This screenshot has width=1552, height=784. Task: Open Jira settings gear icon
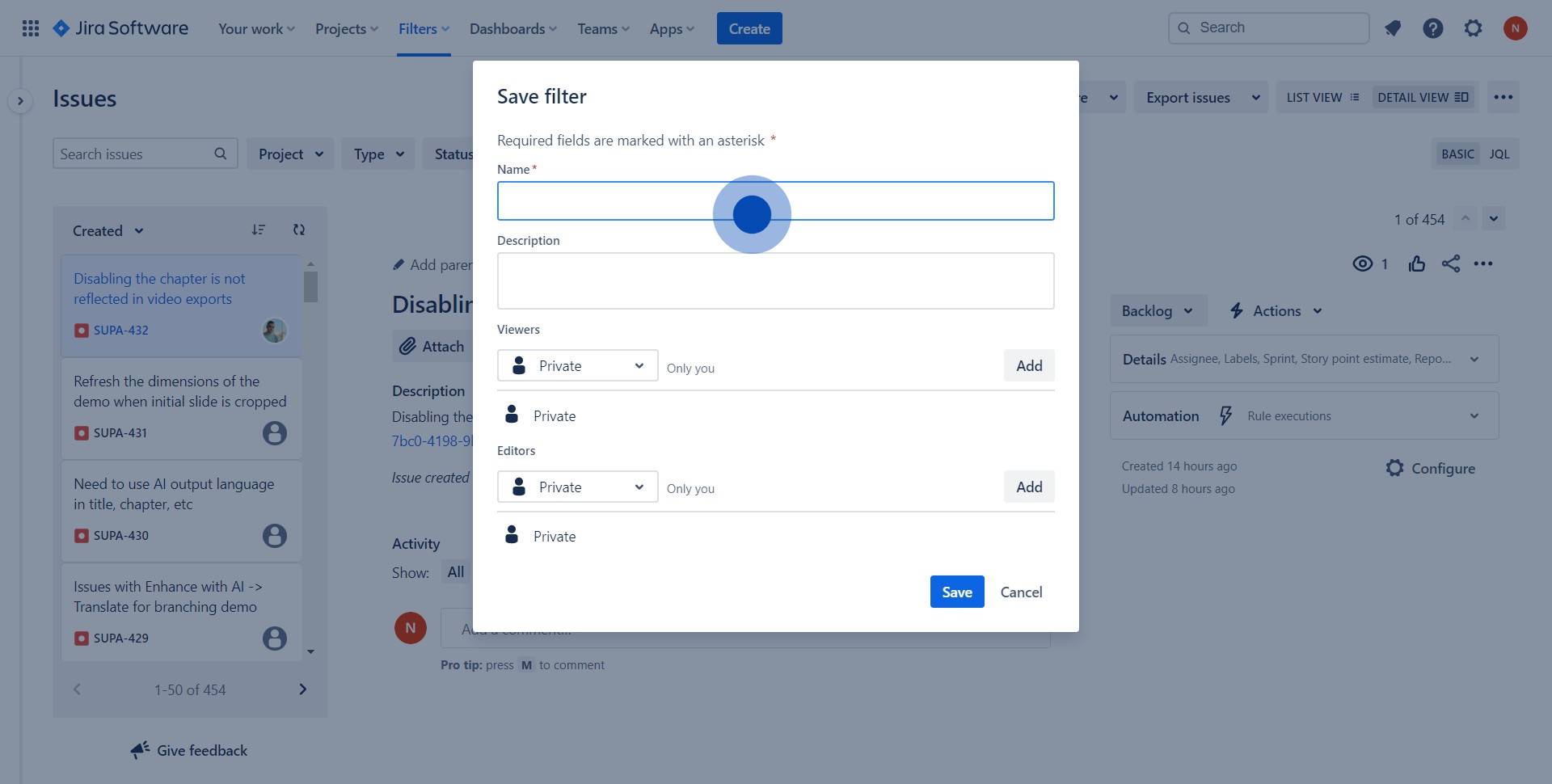pyautogui.click(x=1473, y=27)
